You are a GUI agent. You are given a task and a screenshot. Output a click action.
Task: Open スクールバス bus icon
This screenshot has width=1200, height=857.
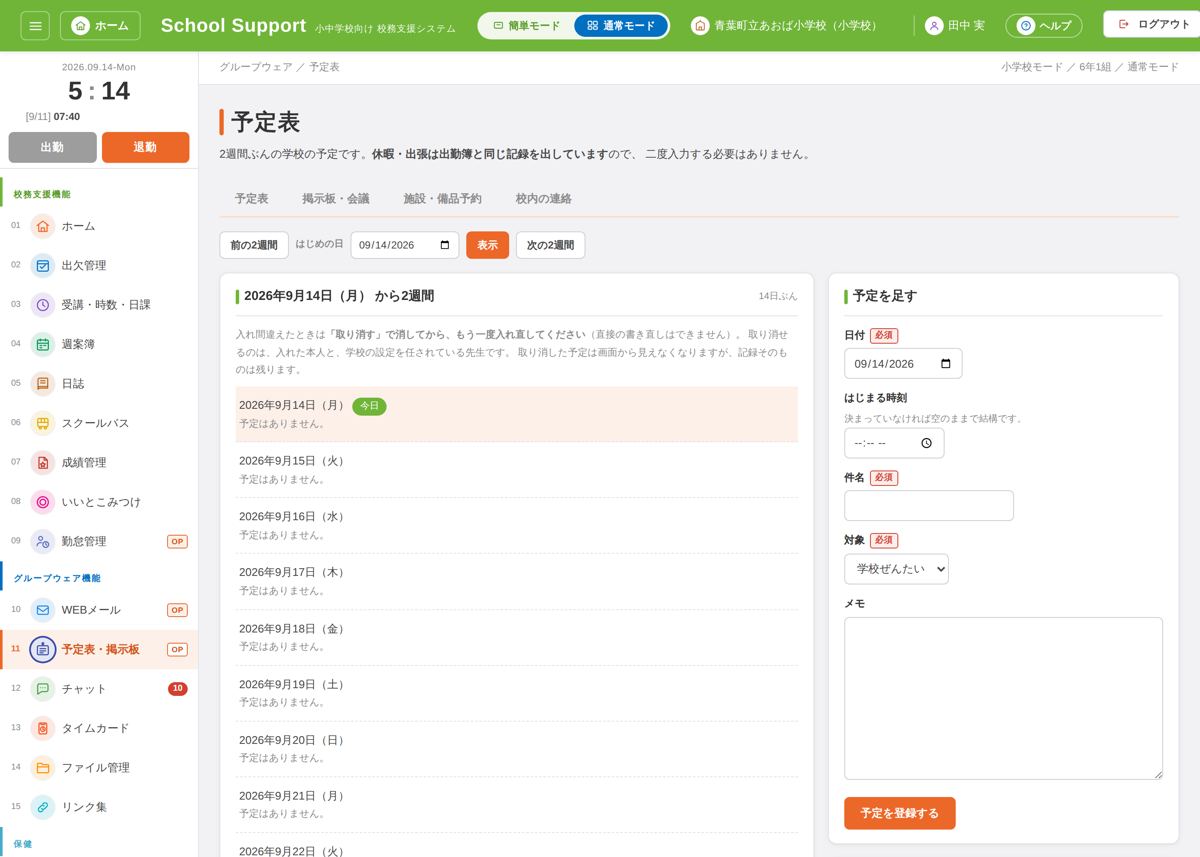pos(43,423)
